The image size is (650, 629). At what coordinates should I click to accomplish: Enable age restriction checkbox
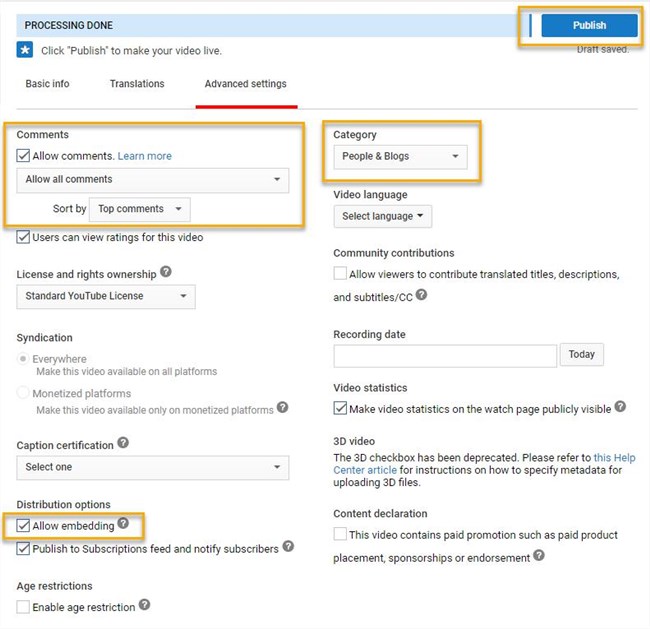[24, 607]
